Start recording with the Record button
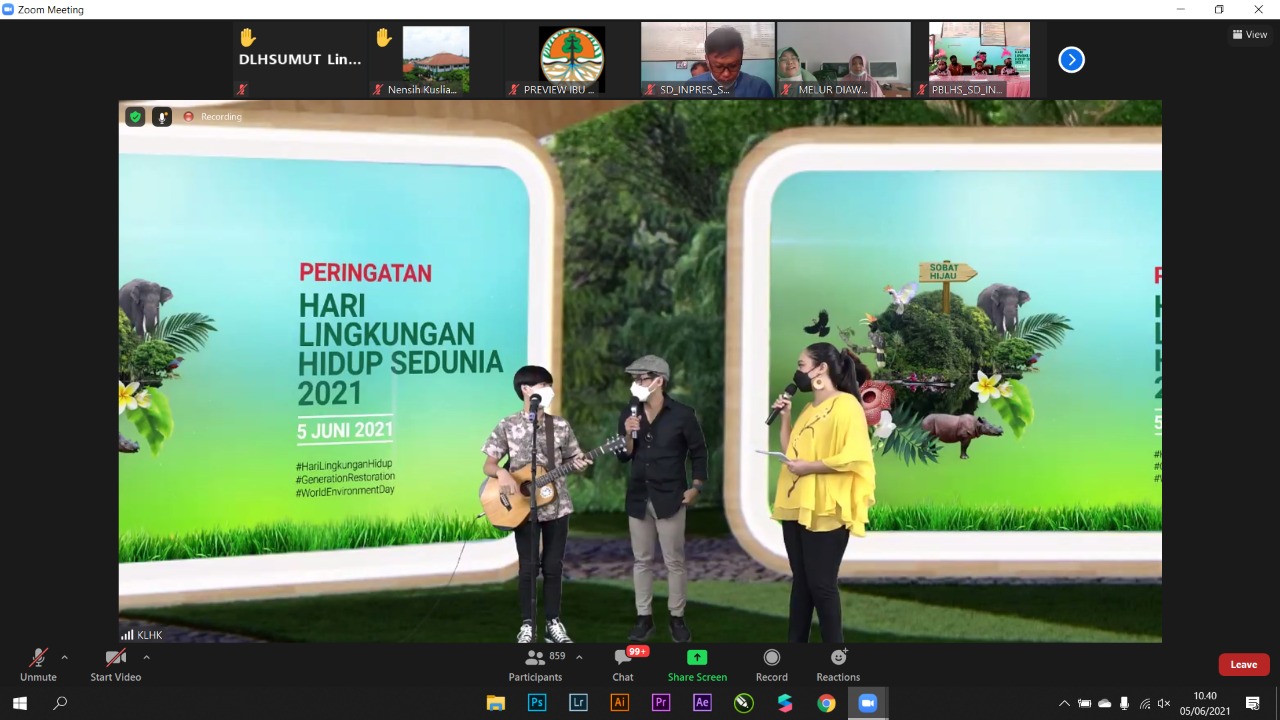Image resolution: width=1280 pixels, height=720 pixels. (x=771, y=664)
